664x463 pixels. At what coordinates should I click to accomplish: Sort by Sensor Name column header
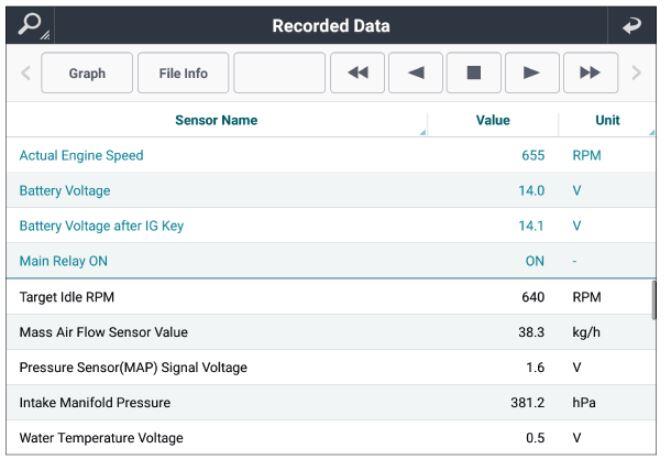(216, 121)
